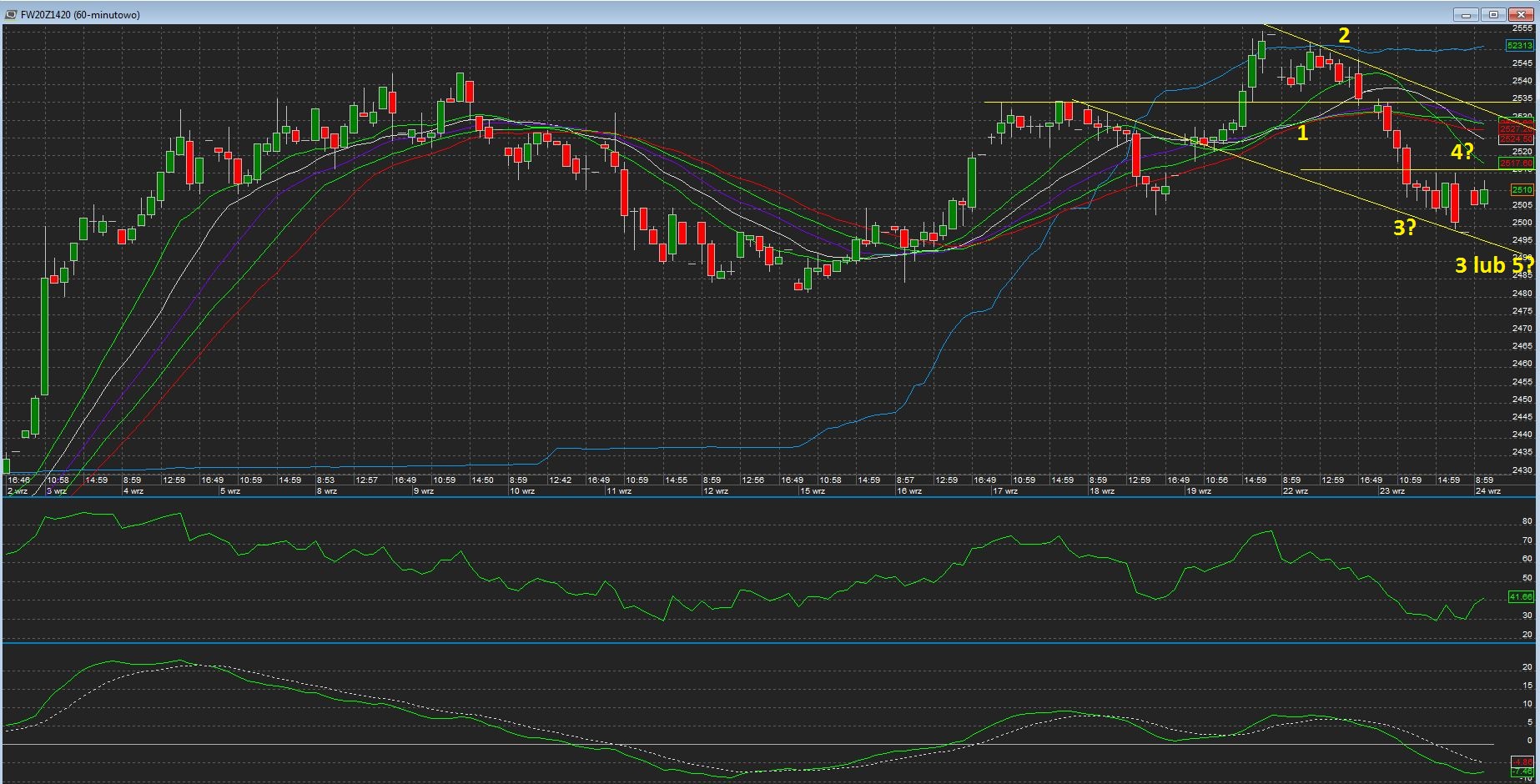Select the yellow "2" wave annotation

[1343, 35]
